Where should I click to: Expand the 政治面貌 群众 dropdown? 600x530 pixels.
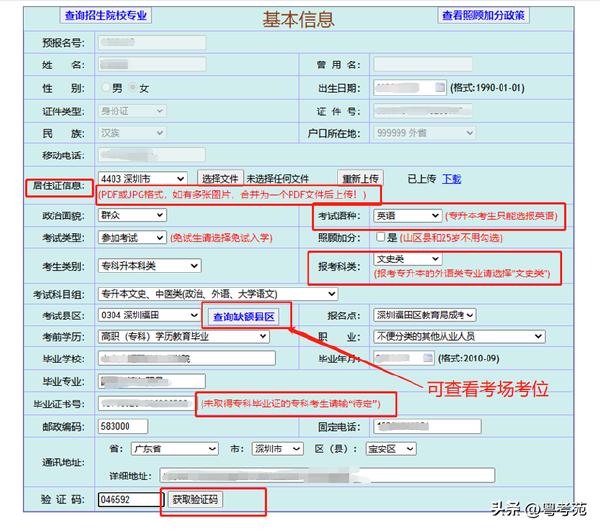[132, 215]
